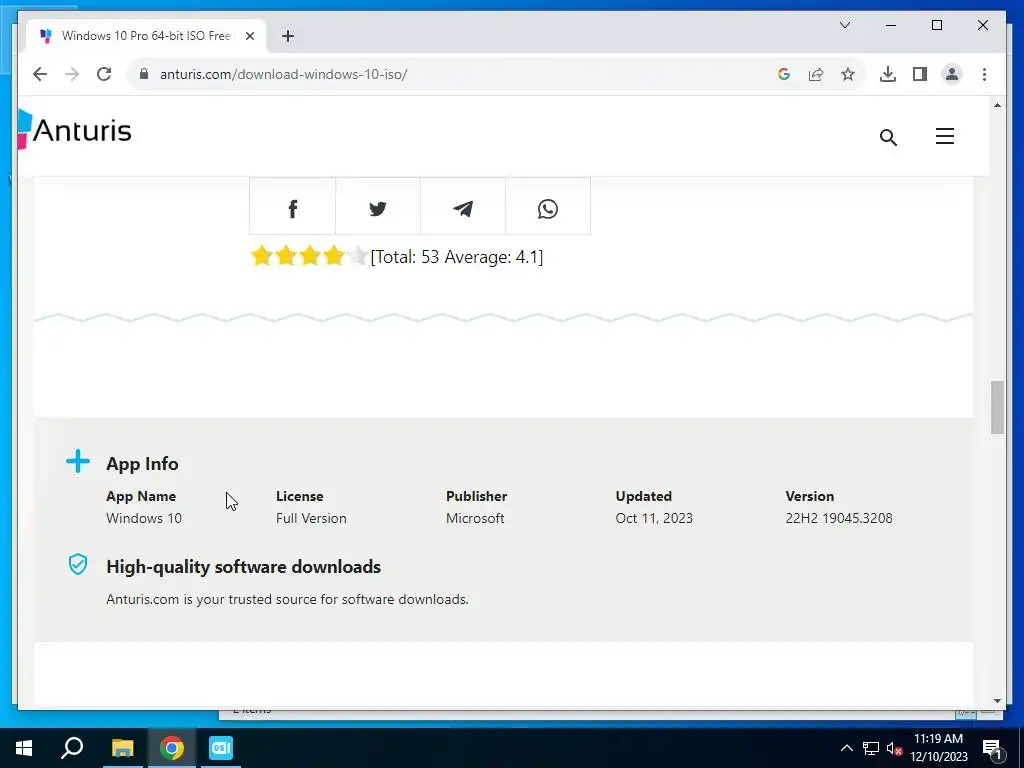Viewport: 1024px width, 768px height.
Task: Click the Full Version license value
Action: 311,519
